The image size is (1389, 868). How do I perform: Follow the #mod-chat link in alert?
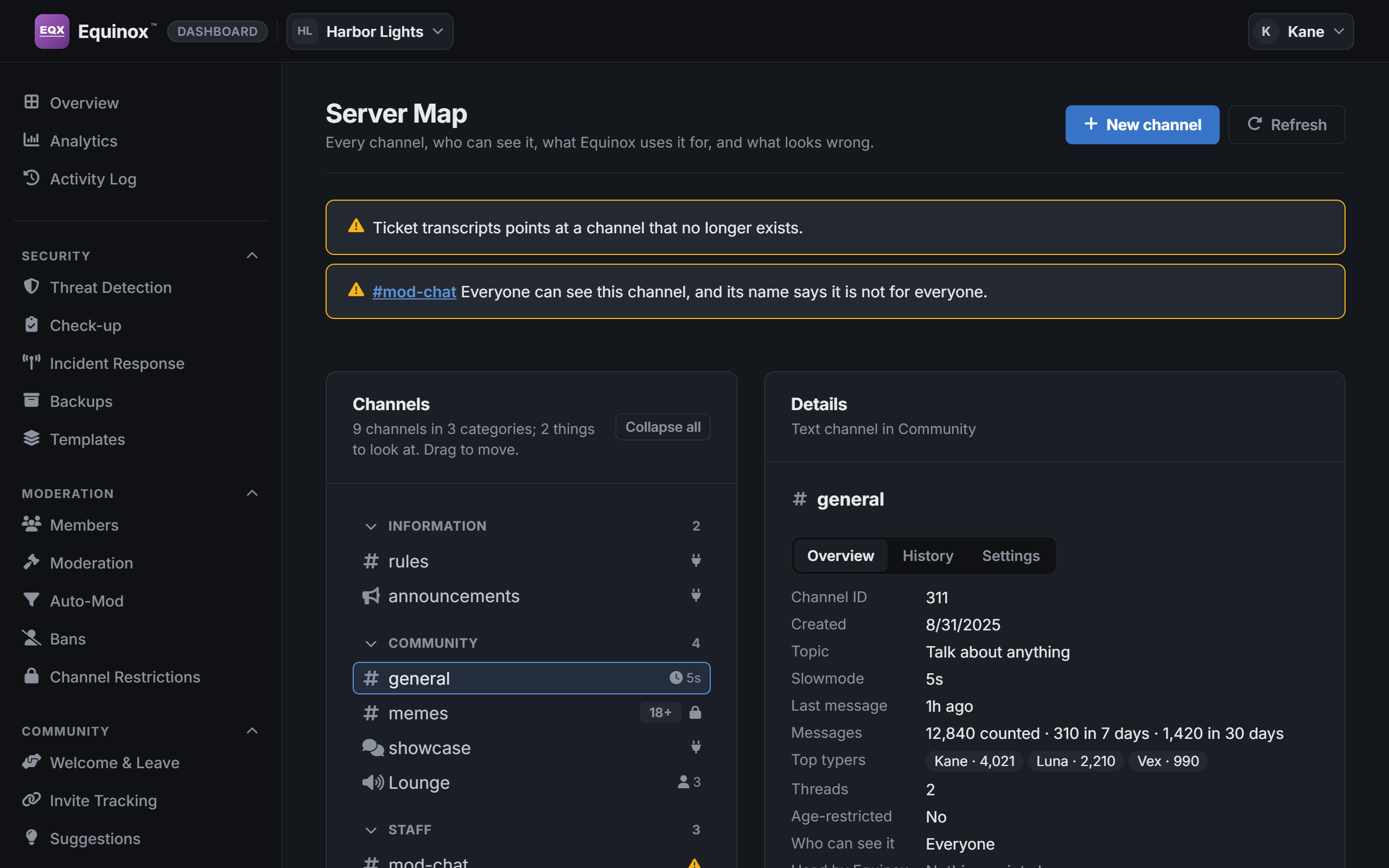(414, 292)
